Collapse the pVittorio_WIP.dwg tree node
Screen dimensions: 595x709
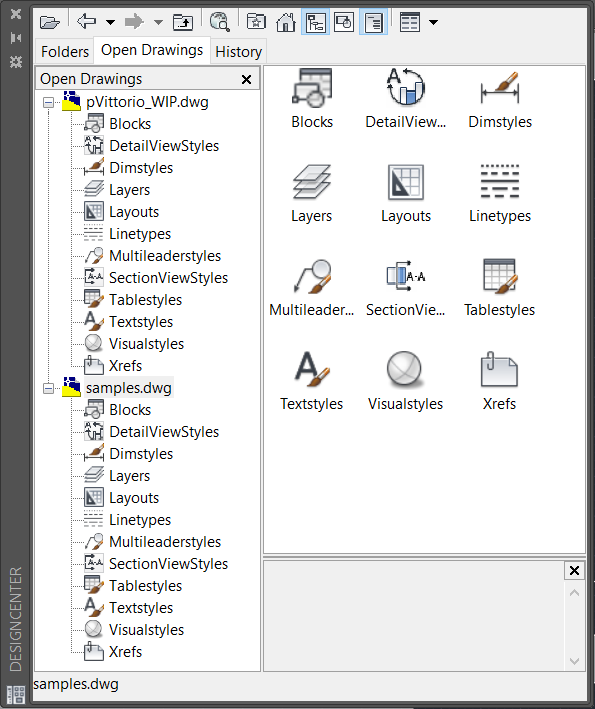pyautogui.click(x=48, y=103)
